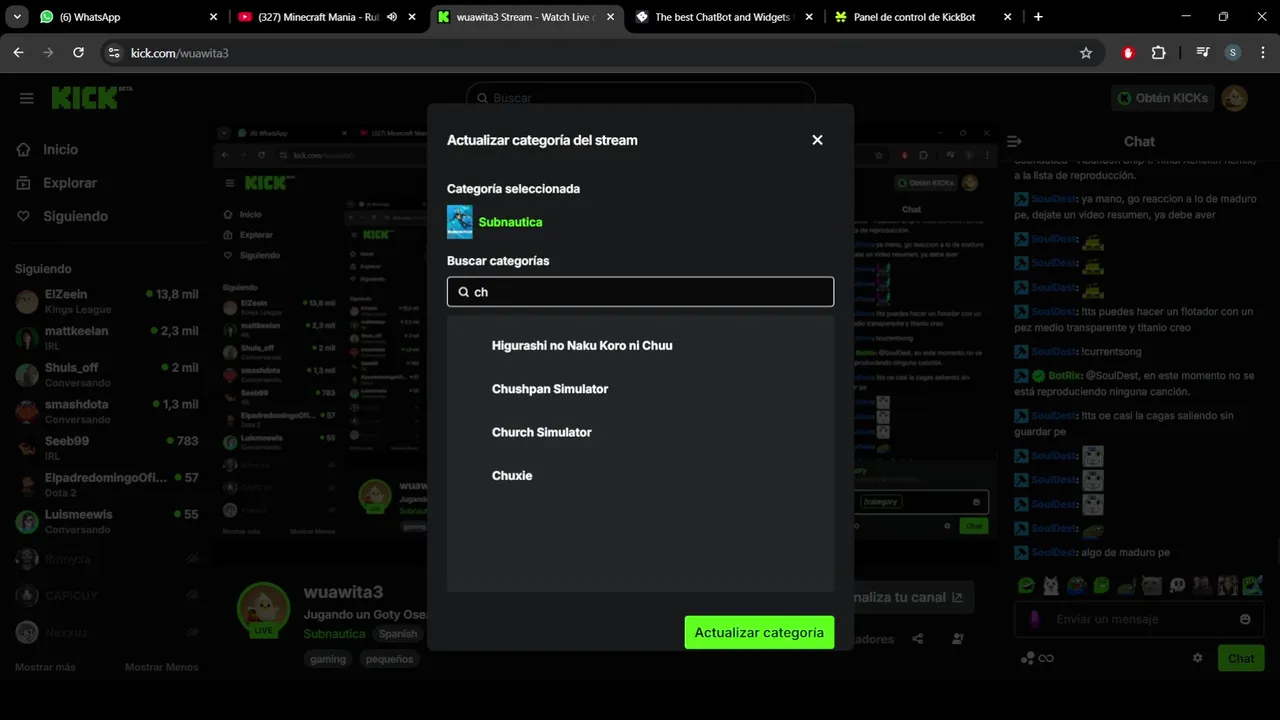Send message with green Chat button
This screenshot has width=1280, height=720.
(1241, 658)
